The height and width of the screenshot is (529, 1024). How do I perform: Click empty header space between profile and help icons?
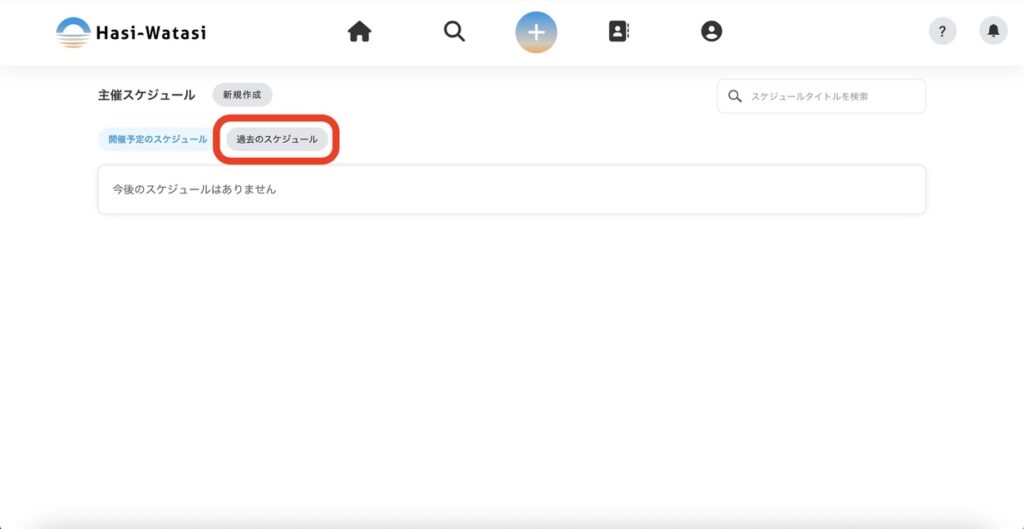825,31
